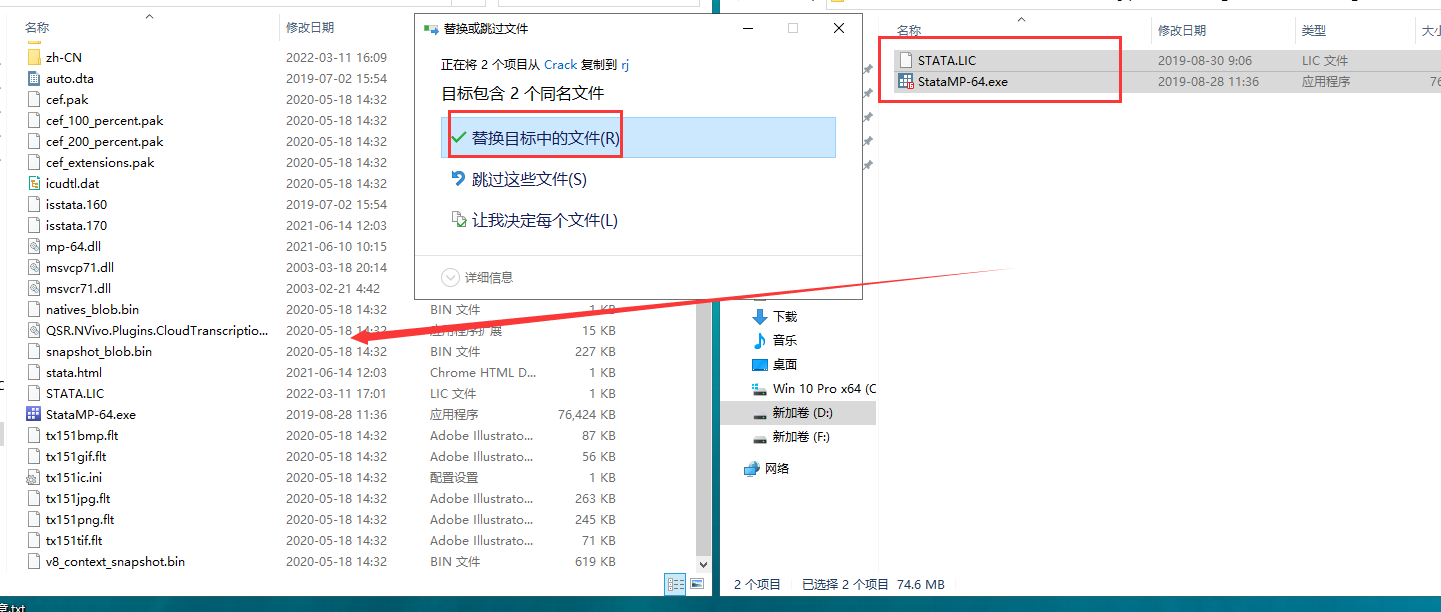Sort right pane by Type (类型) column header
The width and height of the screenshot is (1441, 612).
click(1313, 31)
